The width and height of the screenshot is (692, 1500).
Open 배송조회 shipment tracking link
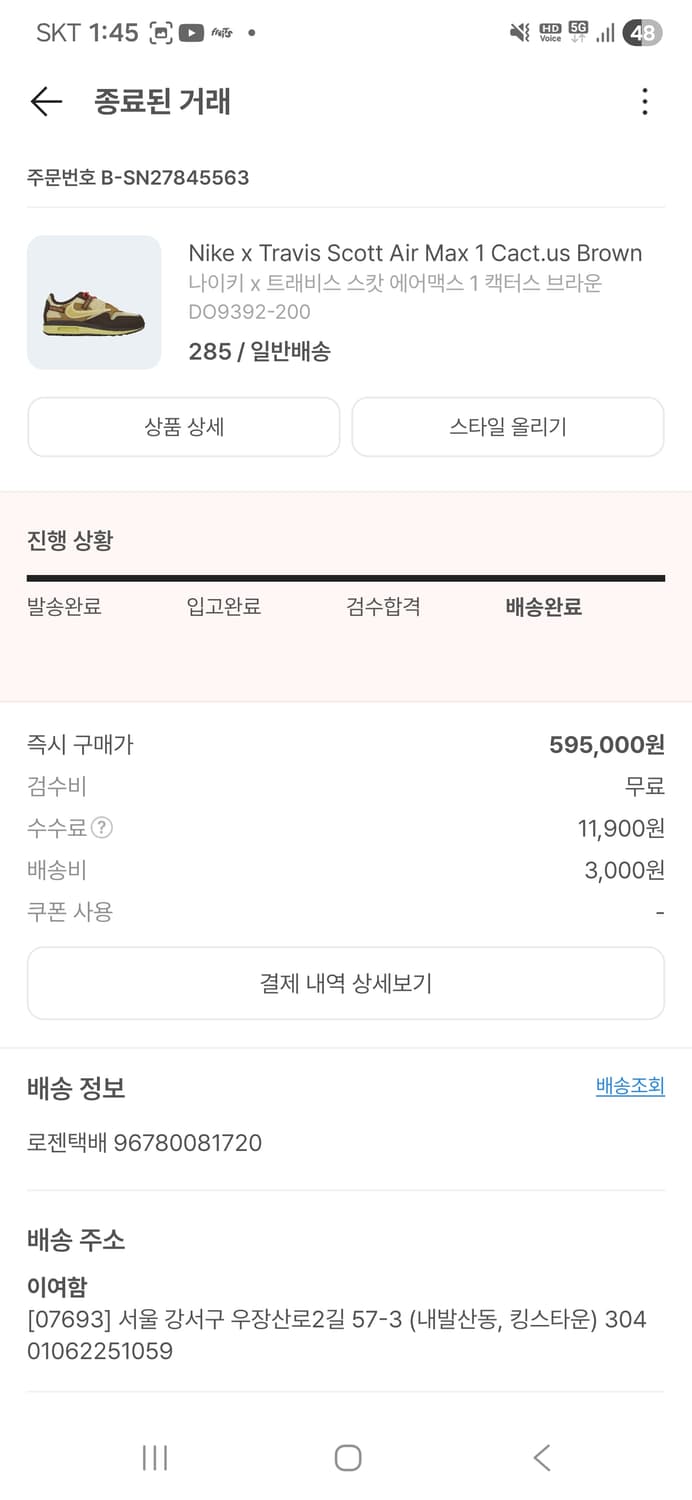[x=630, y=1086]
